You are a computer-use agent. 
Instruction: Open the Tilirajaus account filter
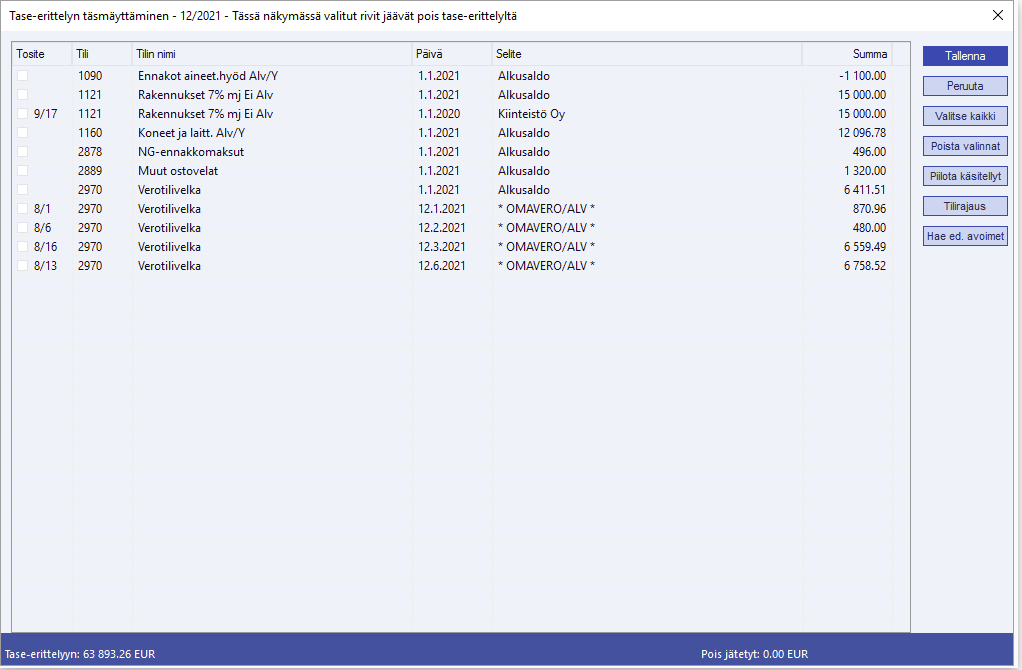[x=964, y=206]
